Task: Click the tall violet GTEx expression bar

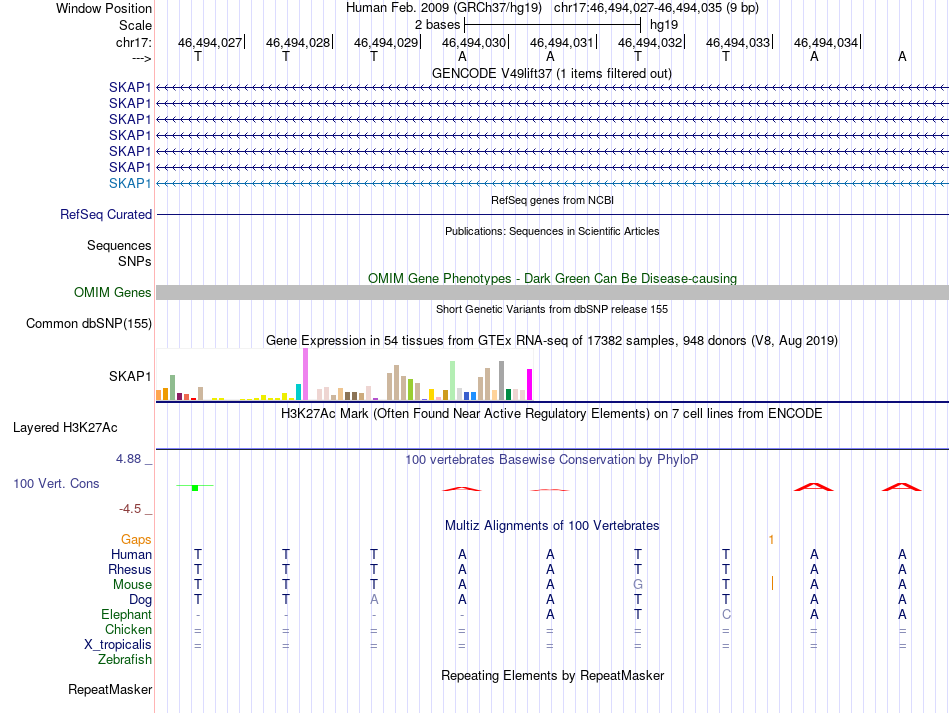Action: (x=305, y=374)
